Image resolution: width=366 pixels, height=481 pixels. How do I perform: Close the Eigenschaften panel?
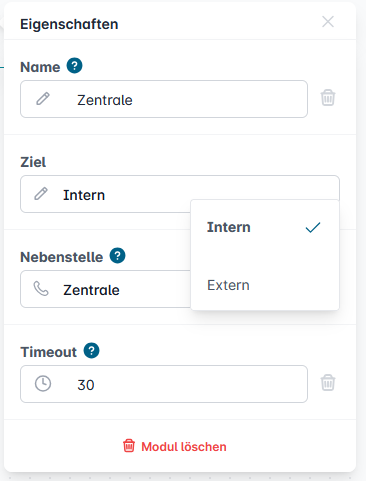(328, 22)
